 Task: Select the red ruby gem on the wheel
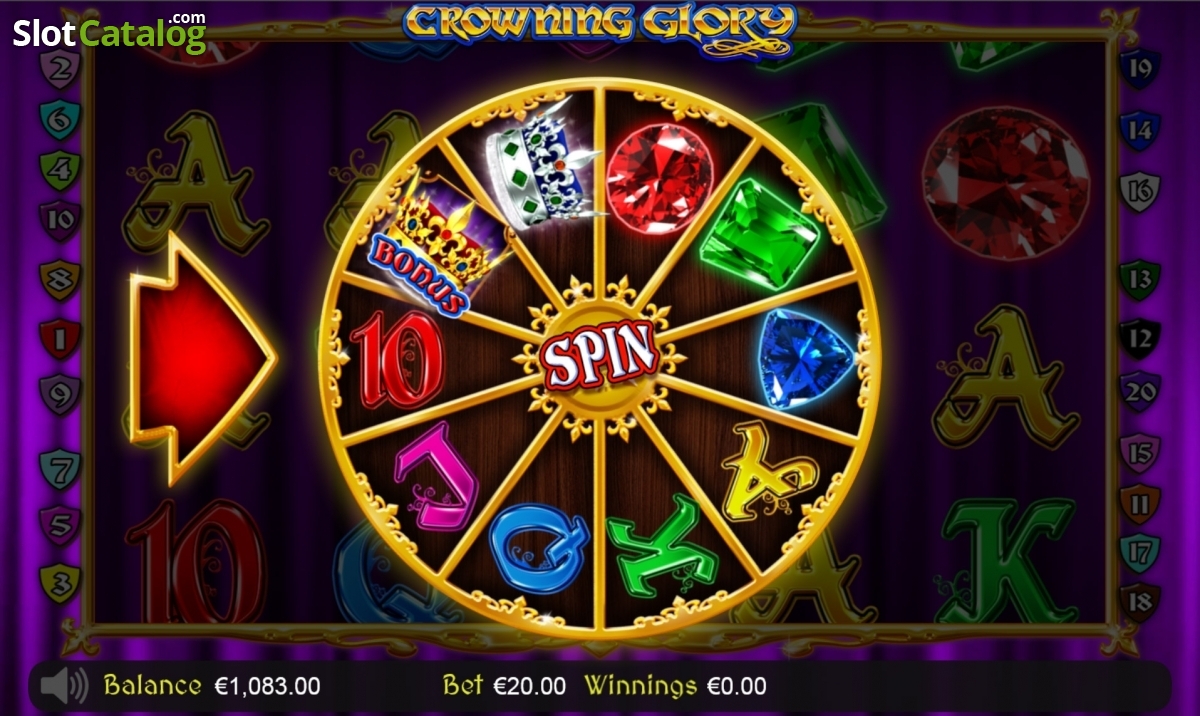[660, 179]
